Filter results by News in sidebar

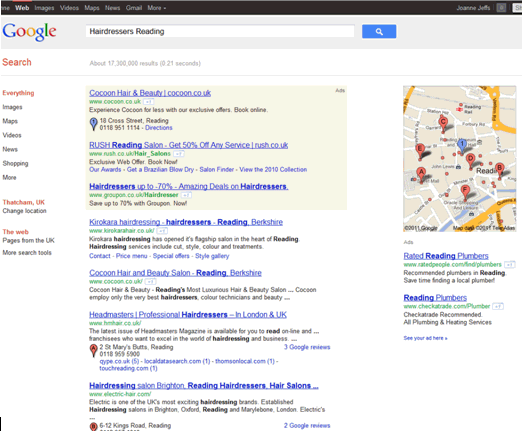10,149
